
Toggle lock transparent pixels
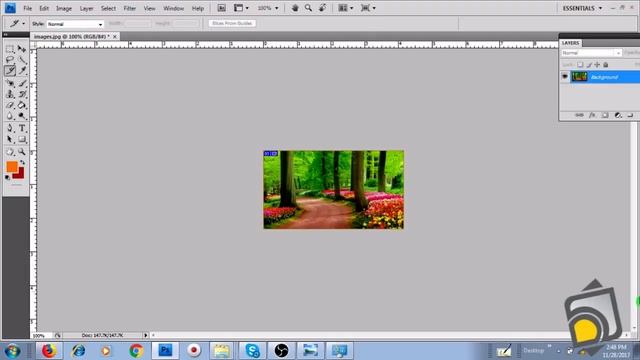click(580, 64)
